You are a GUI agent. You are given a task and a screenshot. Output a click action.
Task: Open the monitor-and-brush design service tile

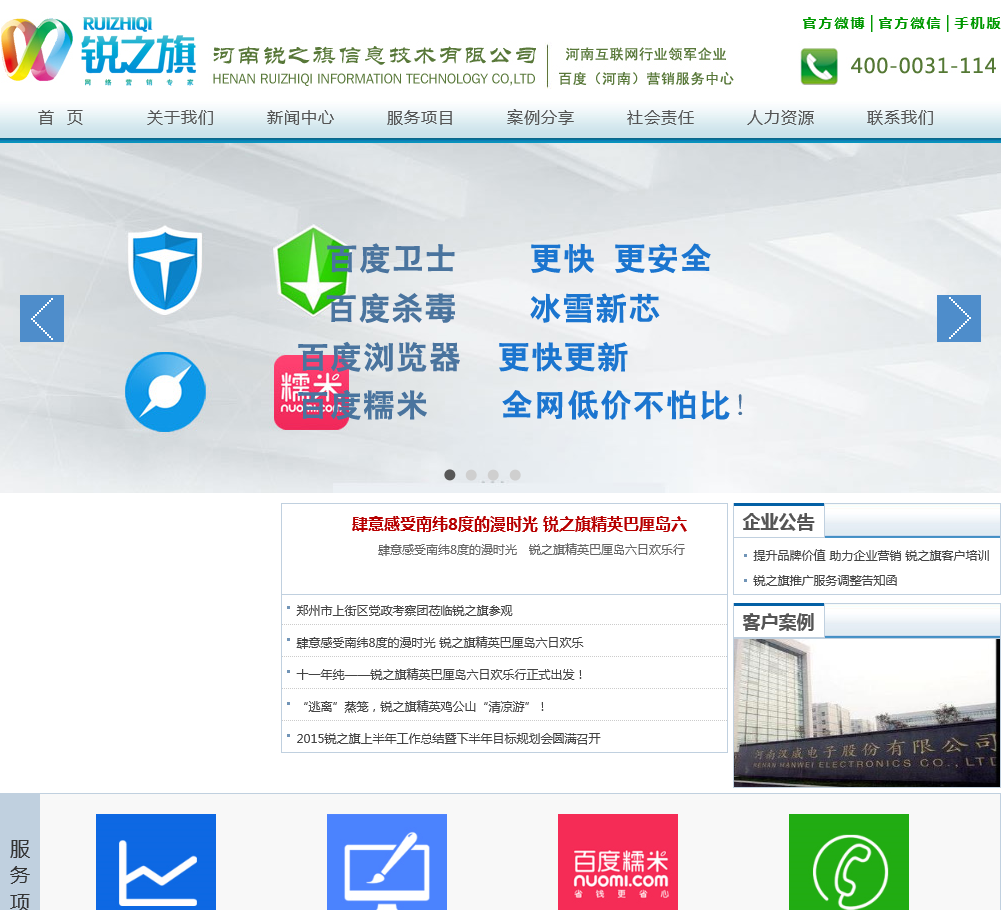point(387,861)
